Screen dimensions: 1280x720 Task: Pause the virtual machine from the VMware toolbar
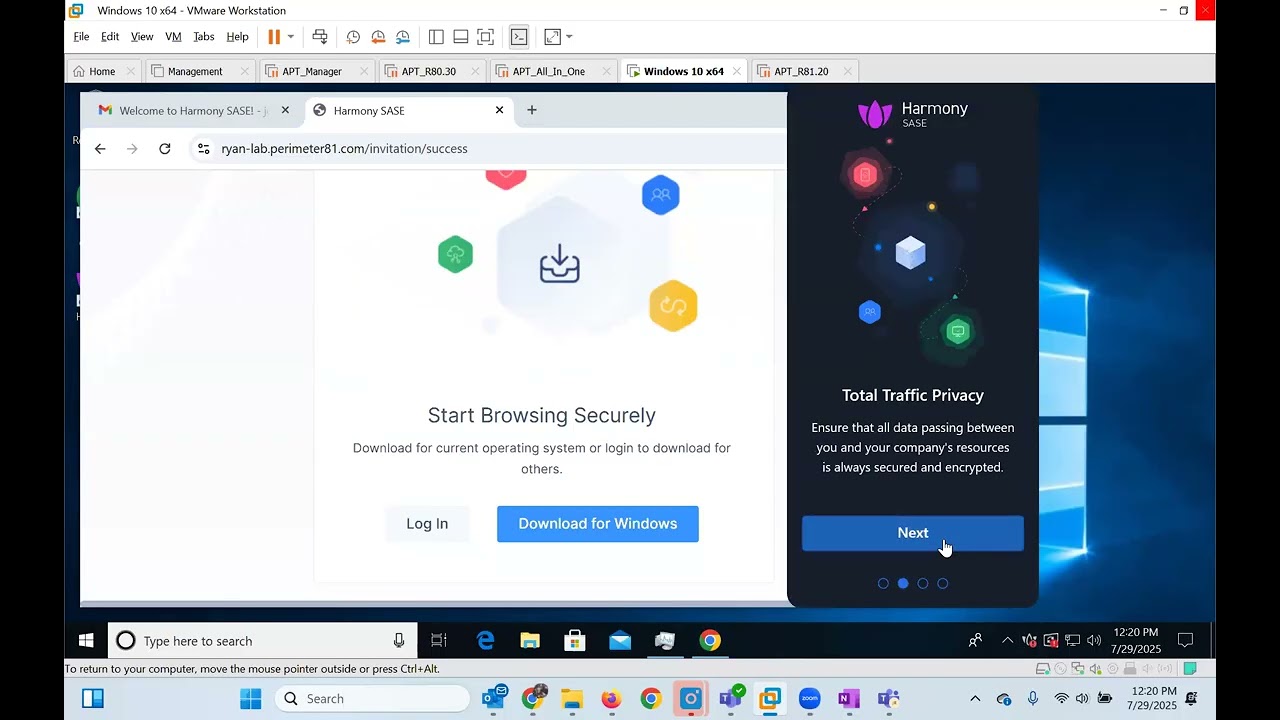pyautogui.click(x=274, y=37)
